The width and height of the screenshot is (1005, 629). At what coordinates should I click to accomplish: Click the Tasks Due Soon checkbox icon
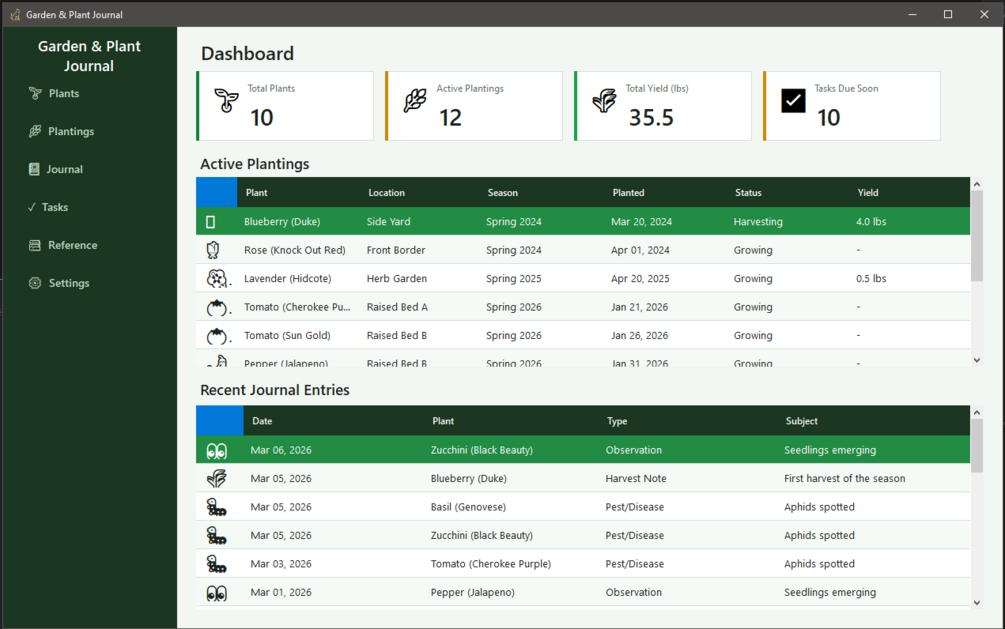click(x=793, y=101)
